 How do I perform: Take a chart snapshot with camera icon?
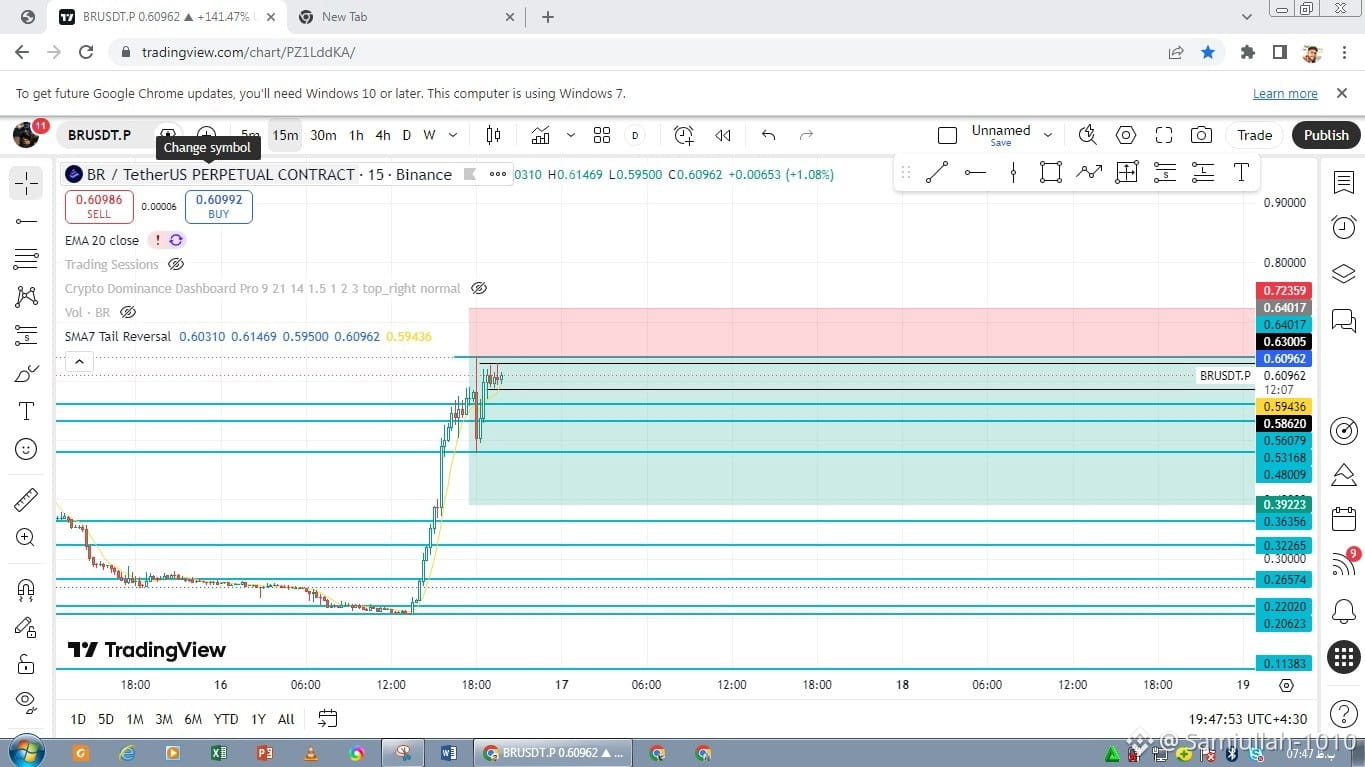pyautogui.click(x=1201, y=135)
